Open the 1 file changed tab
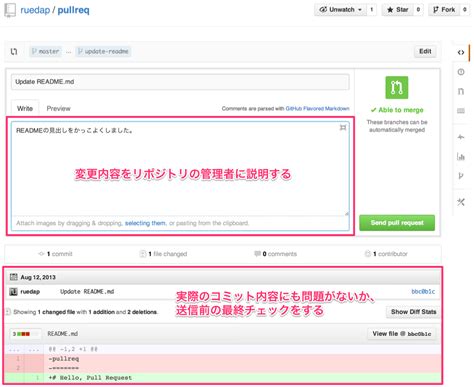Viewport: 474px width, 387px height. point(163,254)
